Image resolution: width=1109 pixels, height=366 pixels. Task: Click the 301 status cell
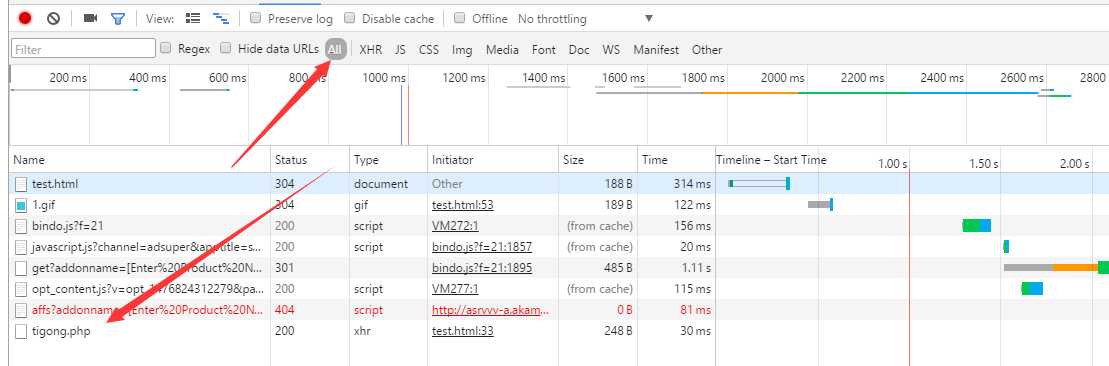click(x=286, y=268)
